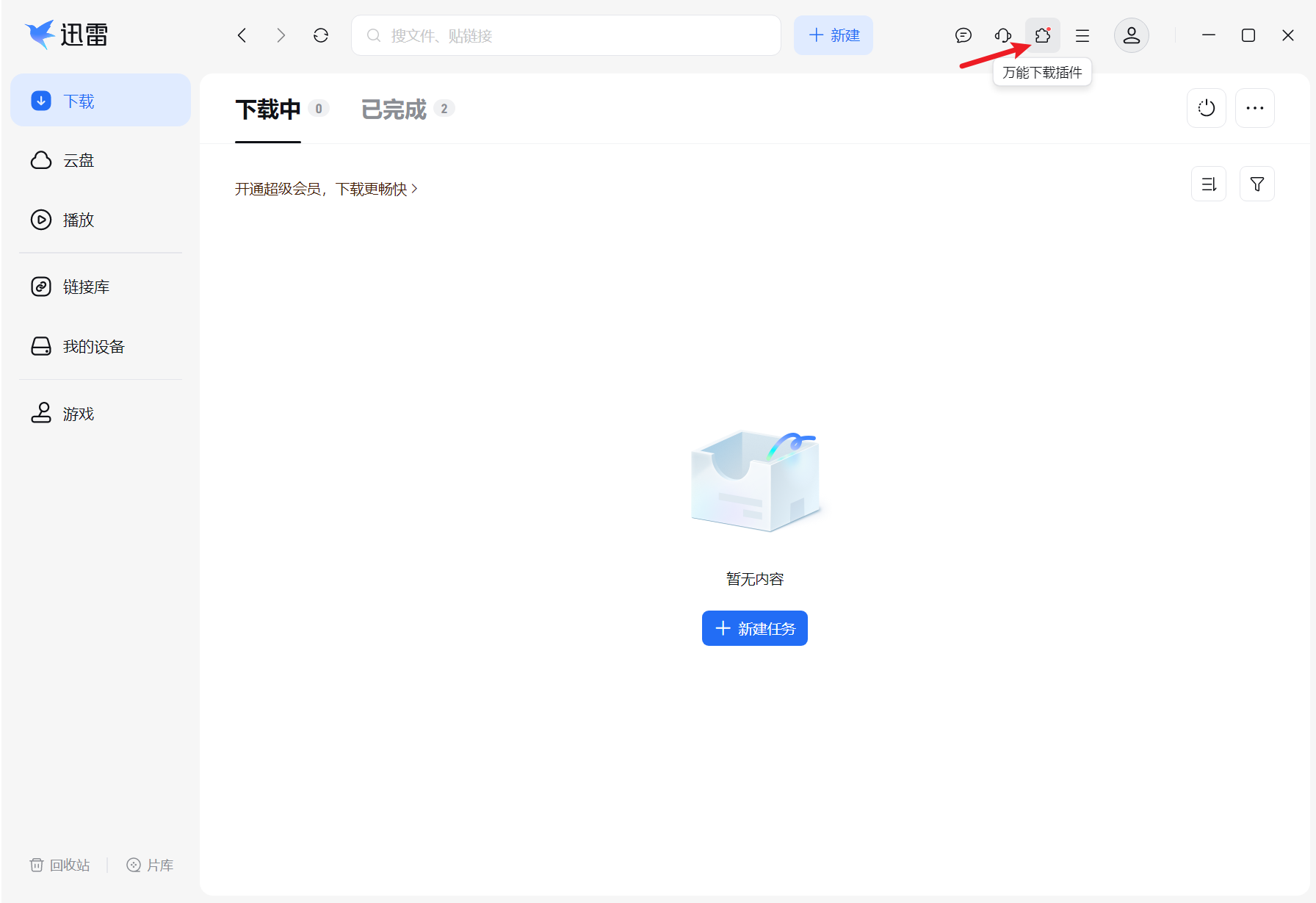Screen dimensions: 1316x903
Task: Open the sort order icon
Action: (x=1209, y=184)
